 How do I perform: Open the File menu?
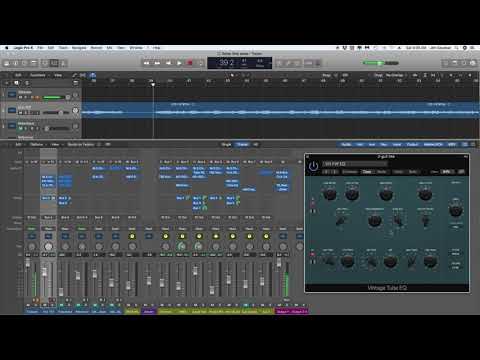[x=40, y=48]
